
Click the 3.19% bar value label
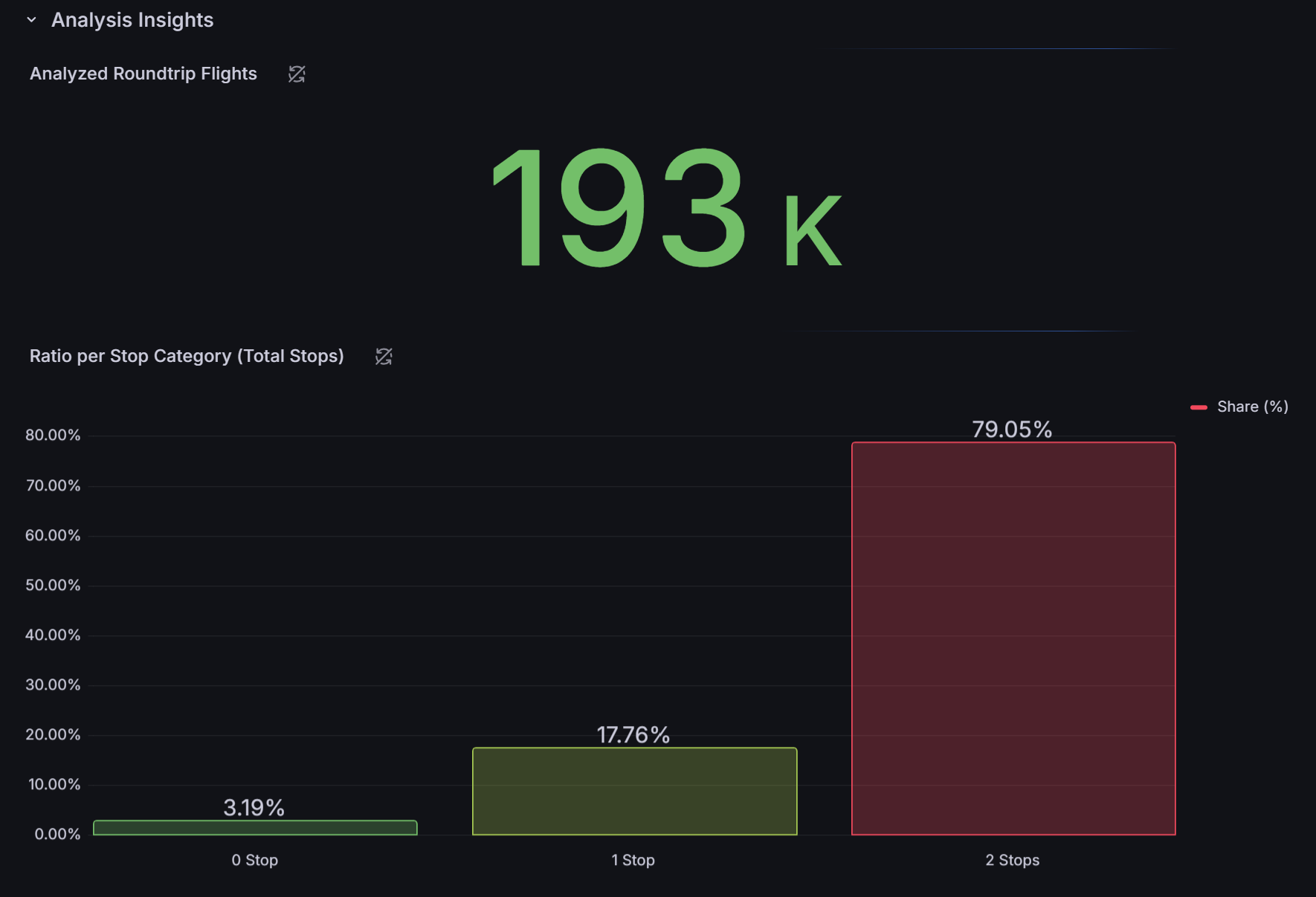(x=254, y=808)
